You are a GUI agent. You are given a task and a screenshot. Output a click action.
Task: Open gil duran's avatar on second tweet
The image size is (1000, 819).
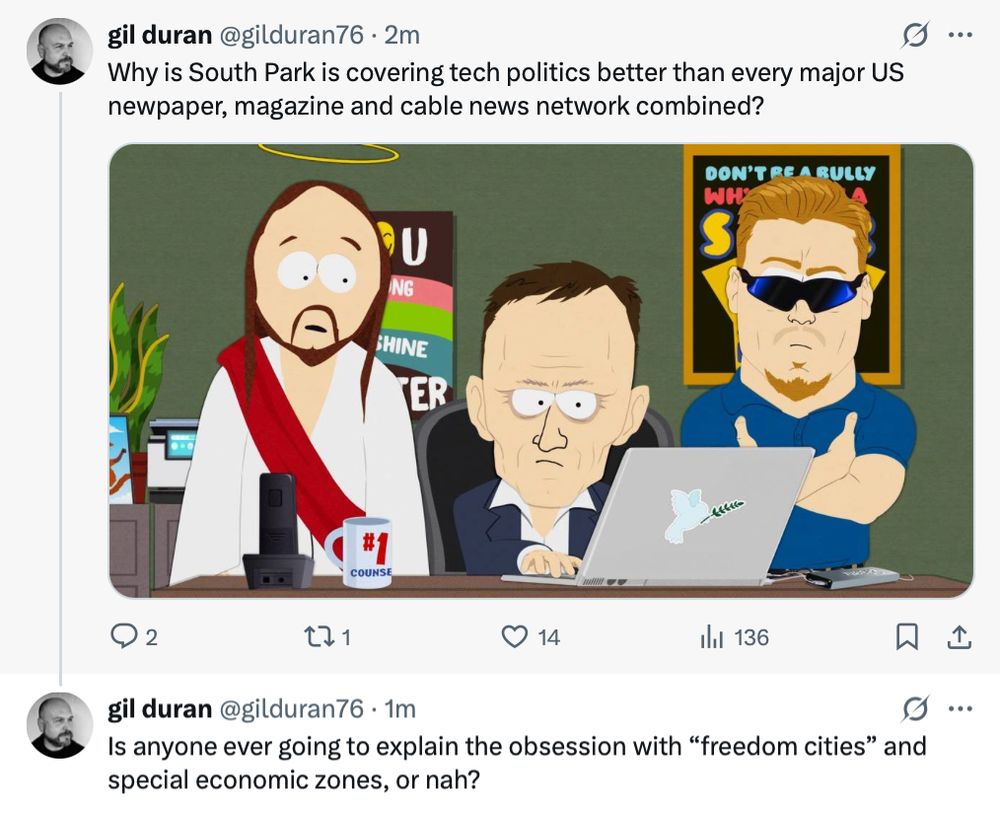pos(60,725)
